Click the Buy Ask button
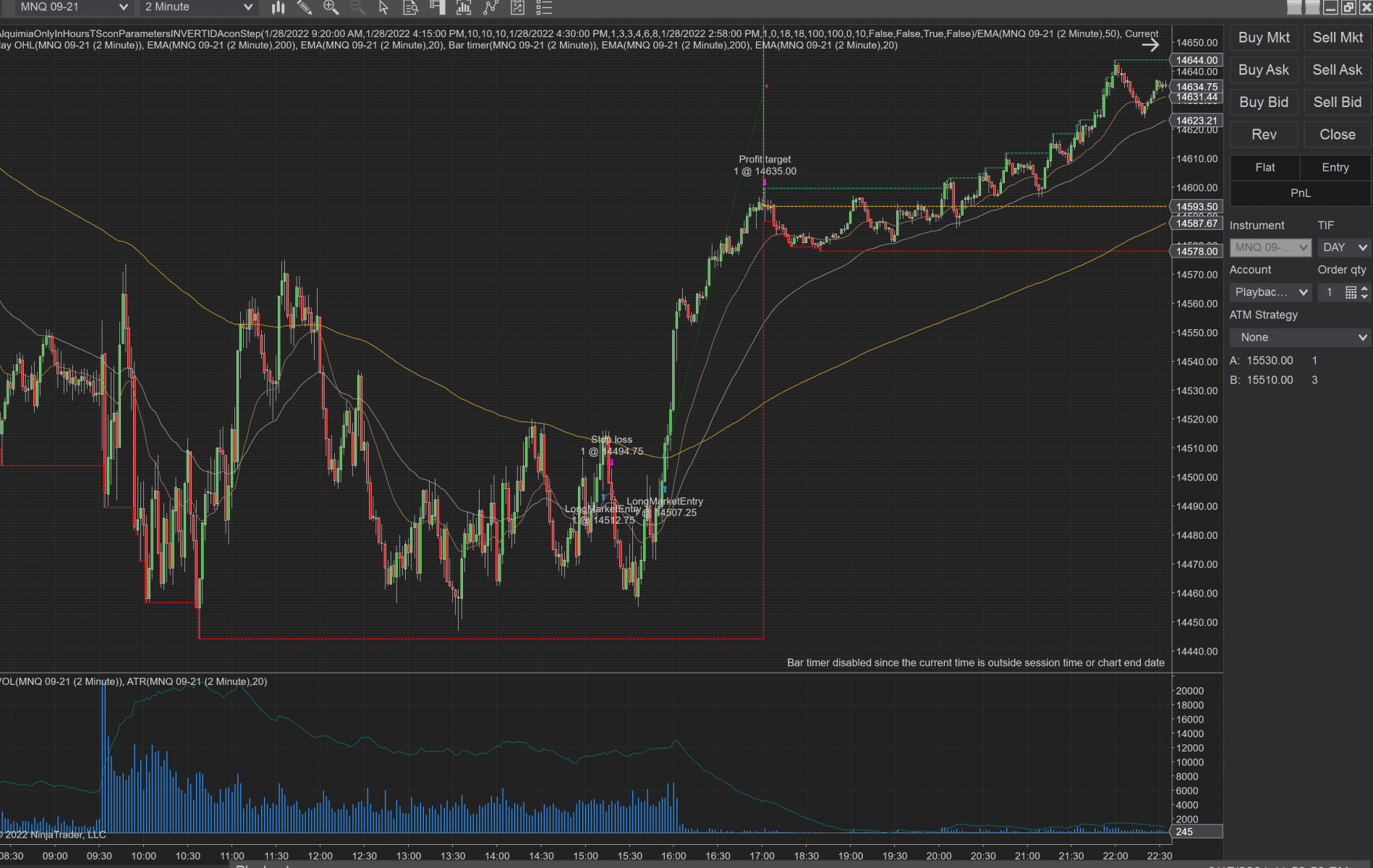The width and height of the screenshot is (1373, 868). 1264,70
